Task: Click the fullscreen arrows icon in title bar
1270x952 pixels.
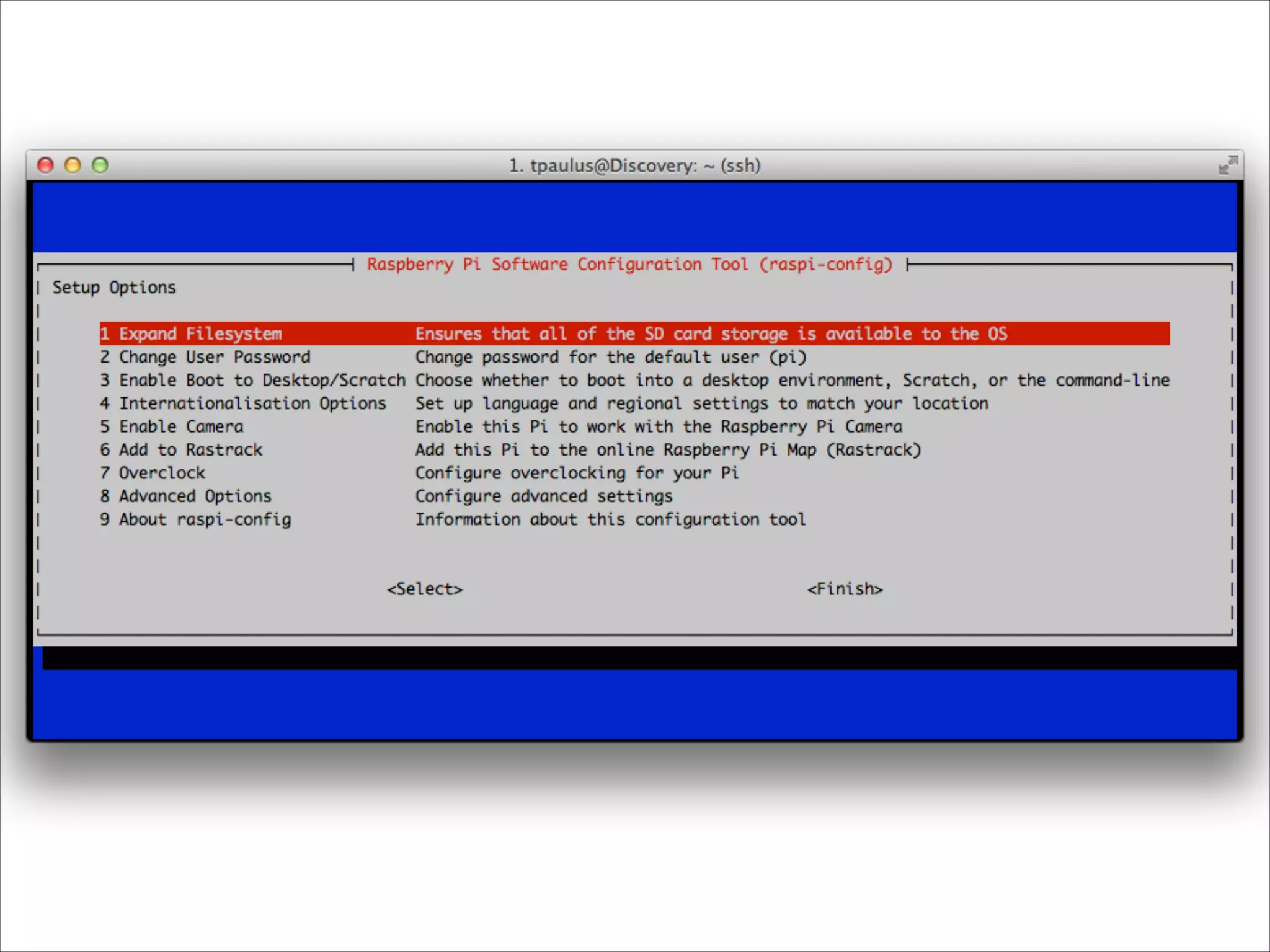Action: click(x=1227, y=165)
